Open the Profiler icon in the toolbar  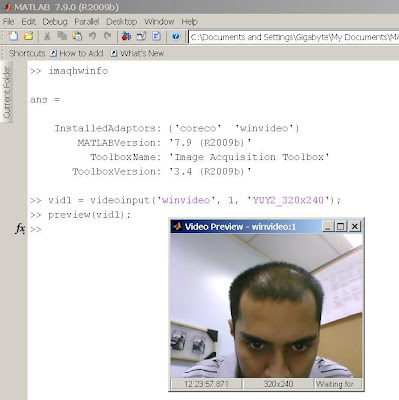coord(156,36)
